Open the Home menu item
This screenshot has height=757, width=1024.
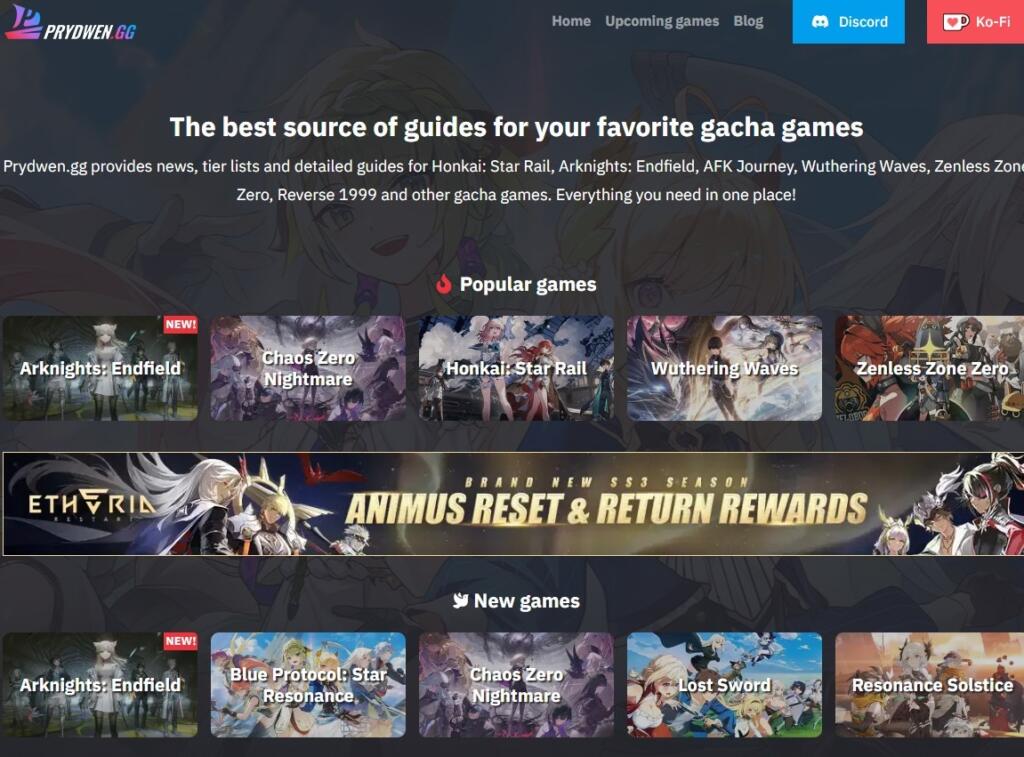tap(571, 21)
